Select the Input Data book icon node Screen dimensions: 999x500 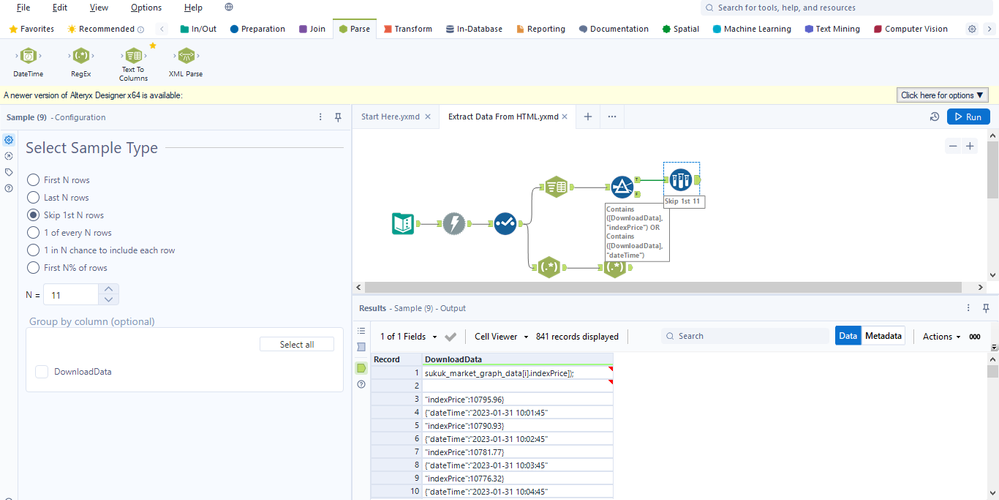coord(403,224)
